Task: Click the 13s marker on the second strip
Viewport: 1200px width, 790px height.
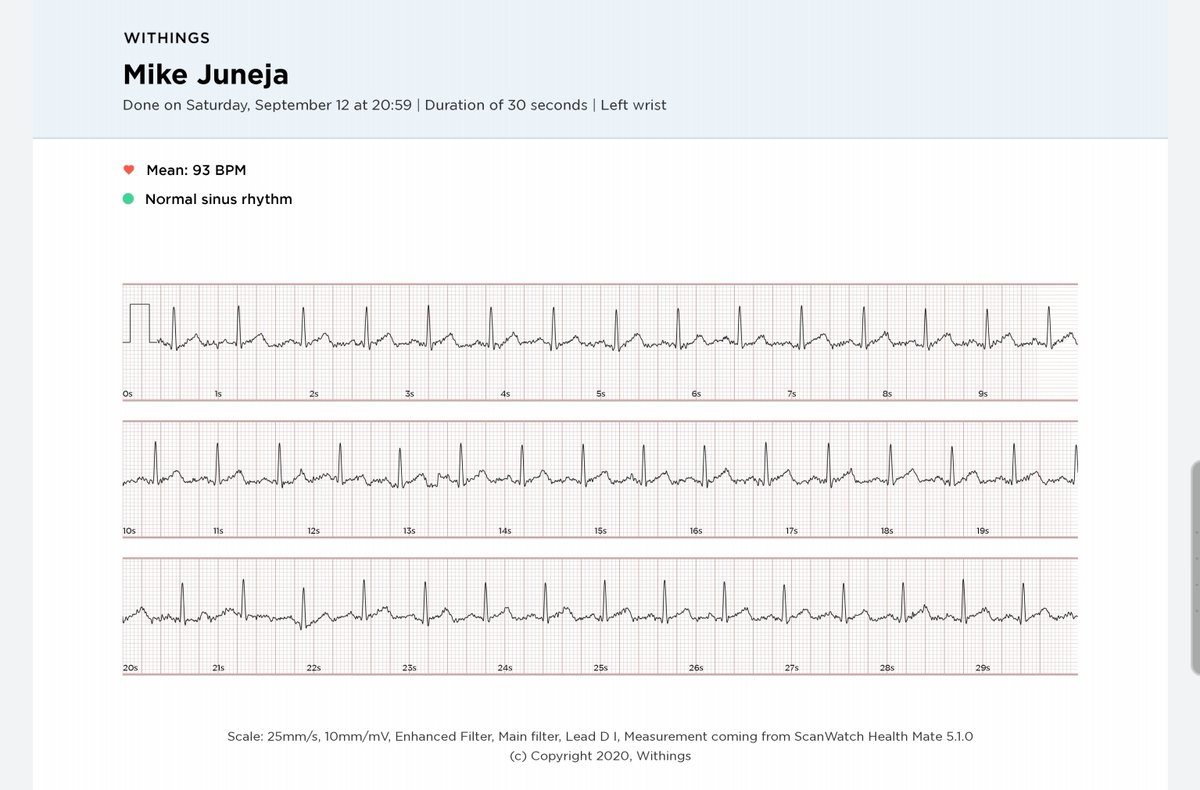Action: [409, 531]
